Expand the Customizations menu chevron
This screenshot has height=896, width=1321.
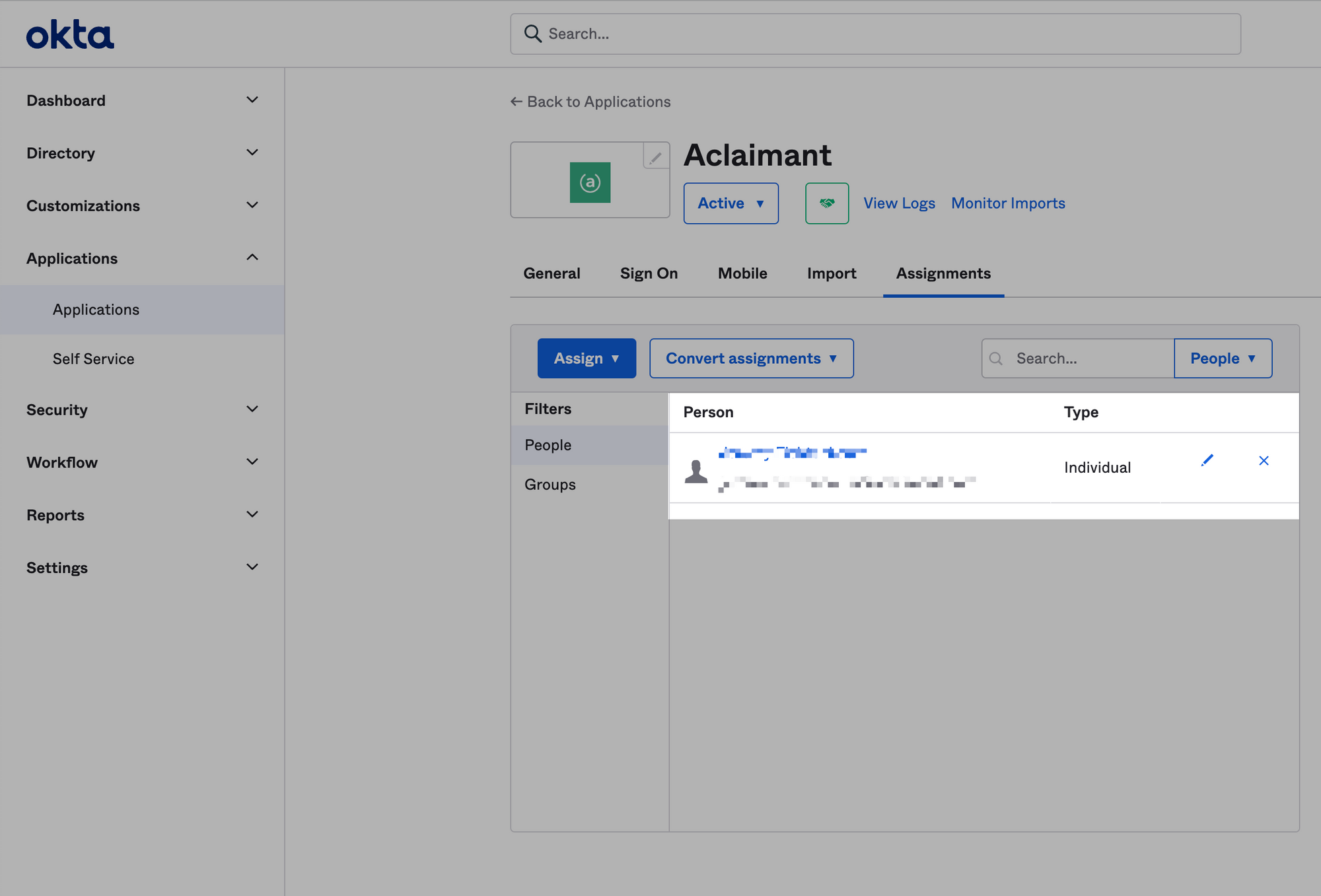click(252, 205)
